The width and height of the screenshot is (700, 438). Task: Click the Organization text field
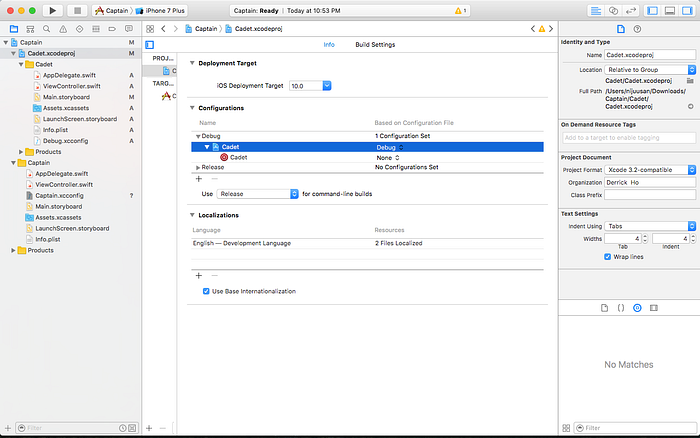[x=650, y=183]
